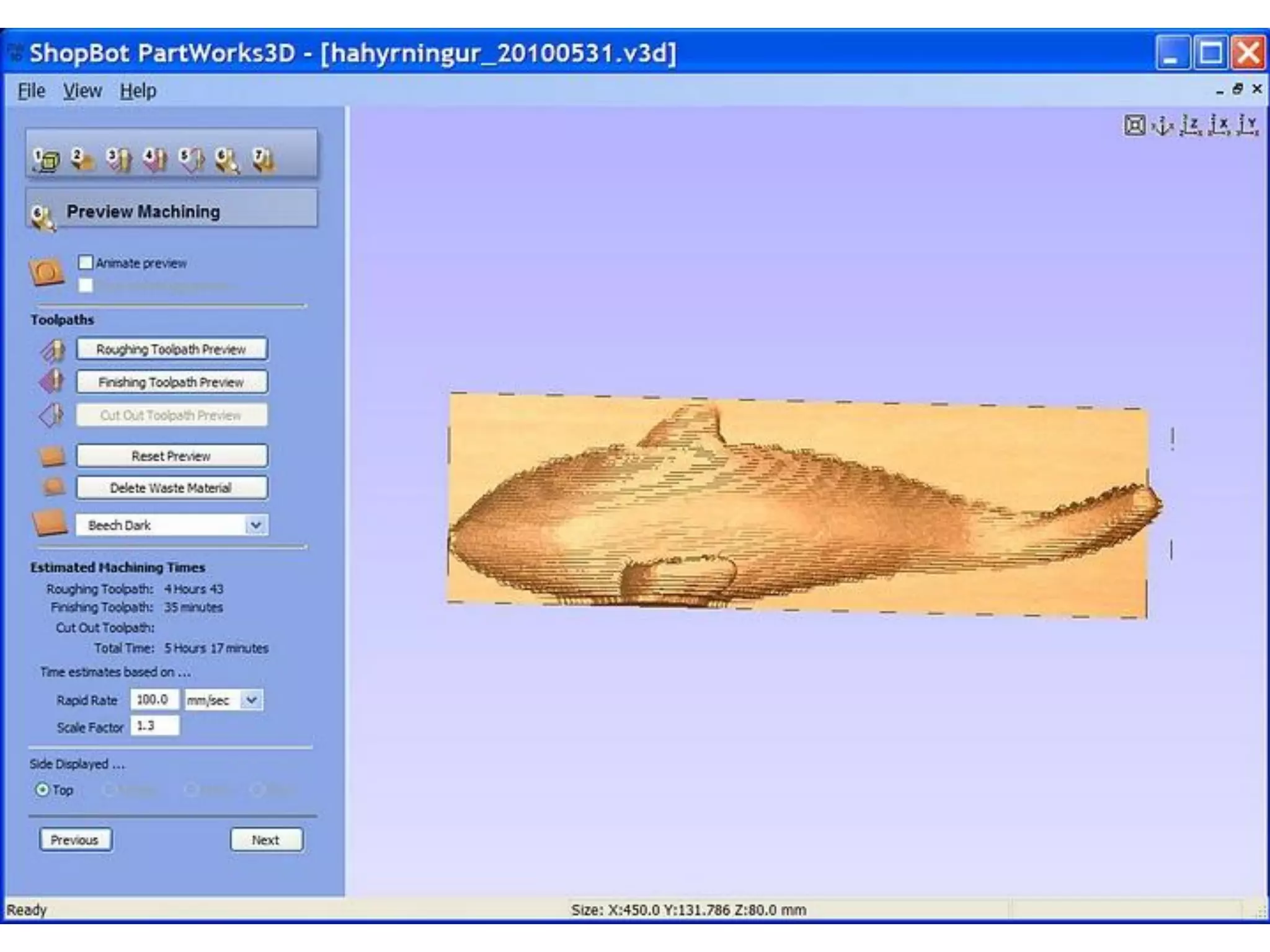The height and width of the screenshot is (952, 1270).
Task: Click the Rapid Rate input field
Action: coord(154,700)
